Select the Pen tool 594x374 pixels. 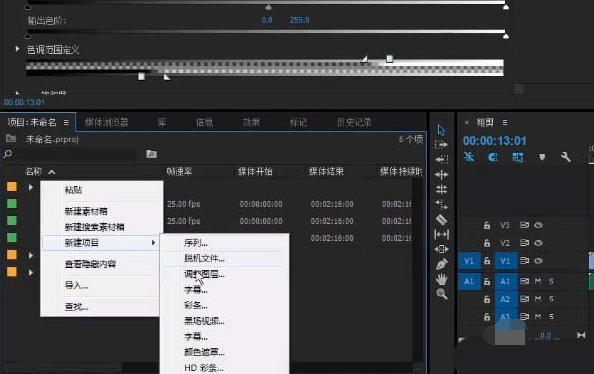441,264
